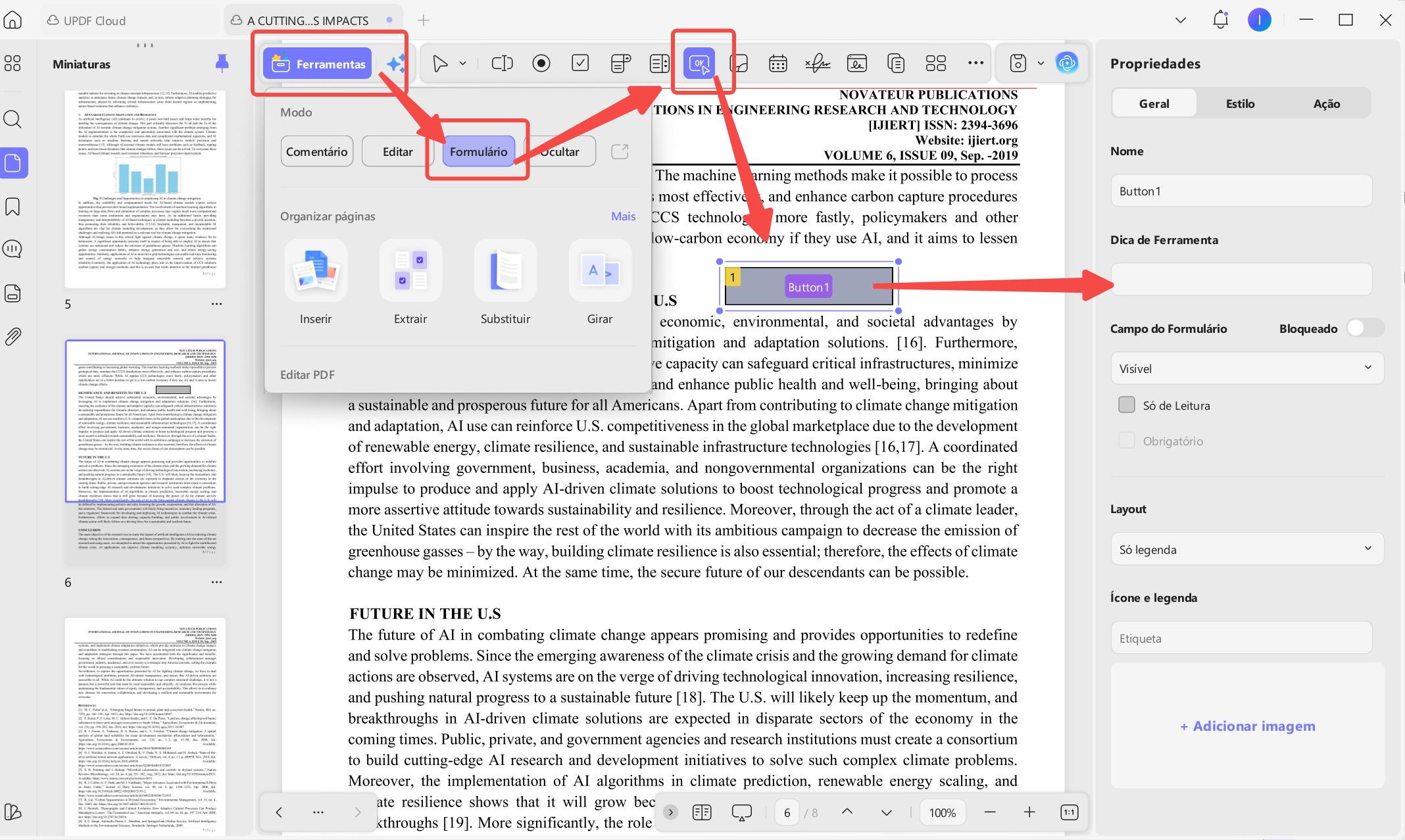Screen dimensions: 1405x840
Task: Click the Dica de Ferramenta input field
Action: (x=1241, y=280)
